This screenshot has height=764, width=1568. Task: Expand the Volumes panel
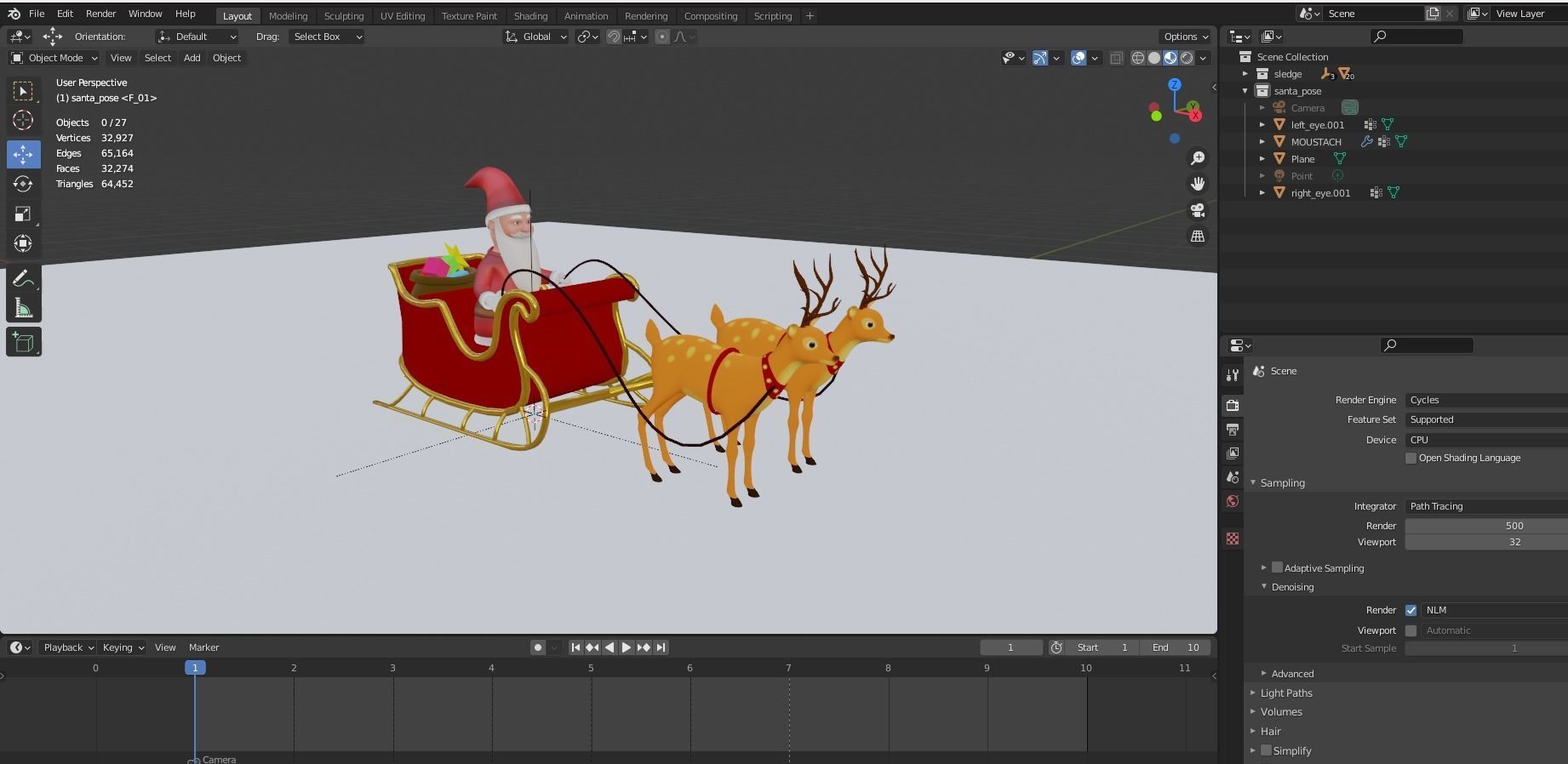pos(1281,712)
